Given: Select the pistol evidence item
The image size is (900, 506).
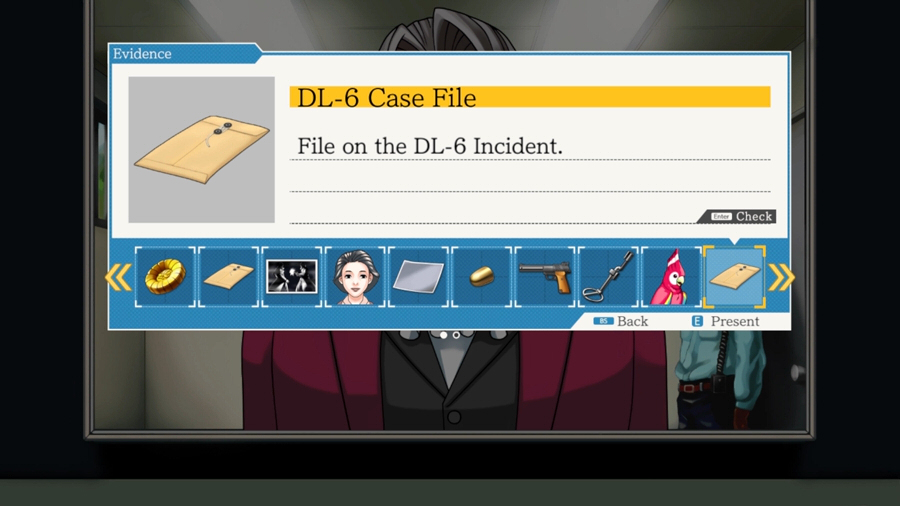Looking at the screenshot, I should 545,277.
